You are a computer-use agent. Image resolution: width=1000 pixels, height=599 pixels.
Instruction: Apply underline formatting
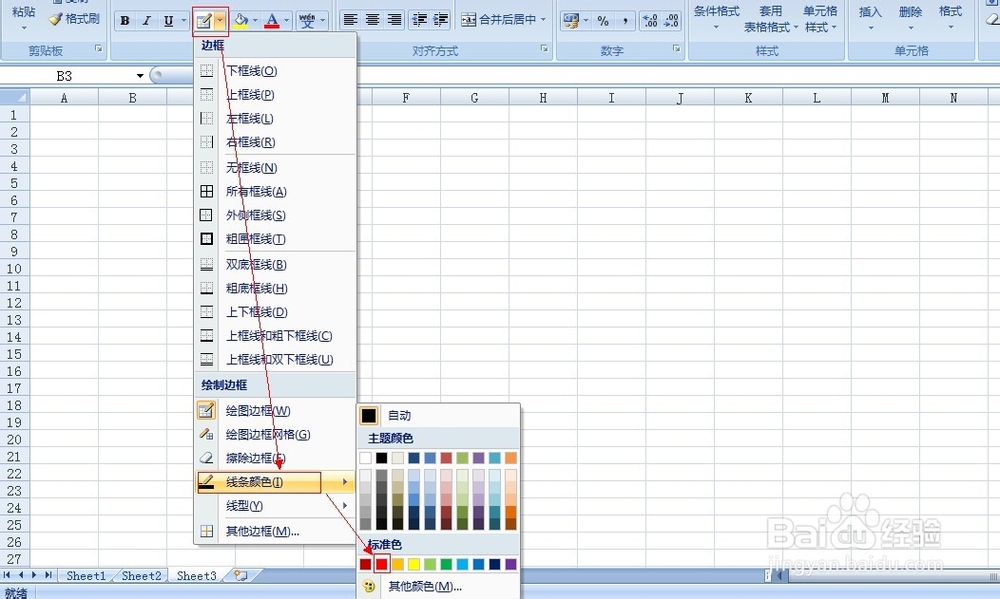168,20
